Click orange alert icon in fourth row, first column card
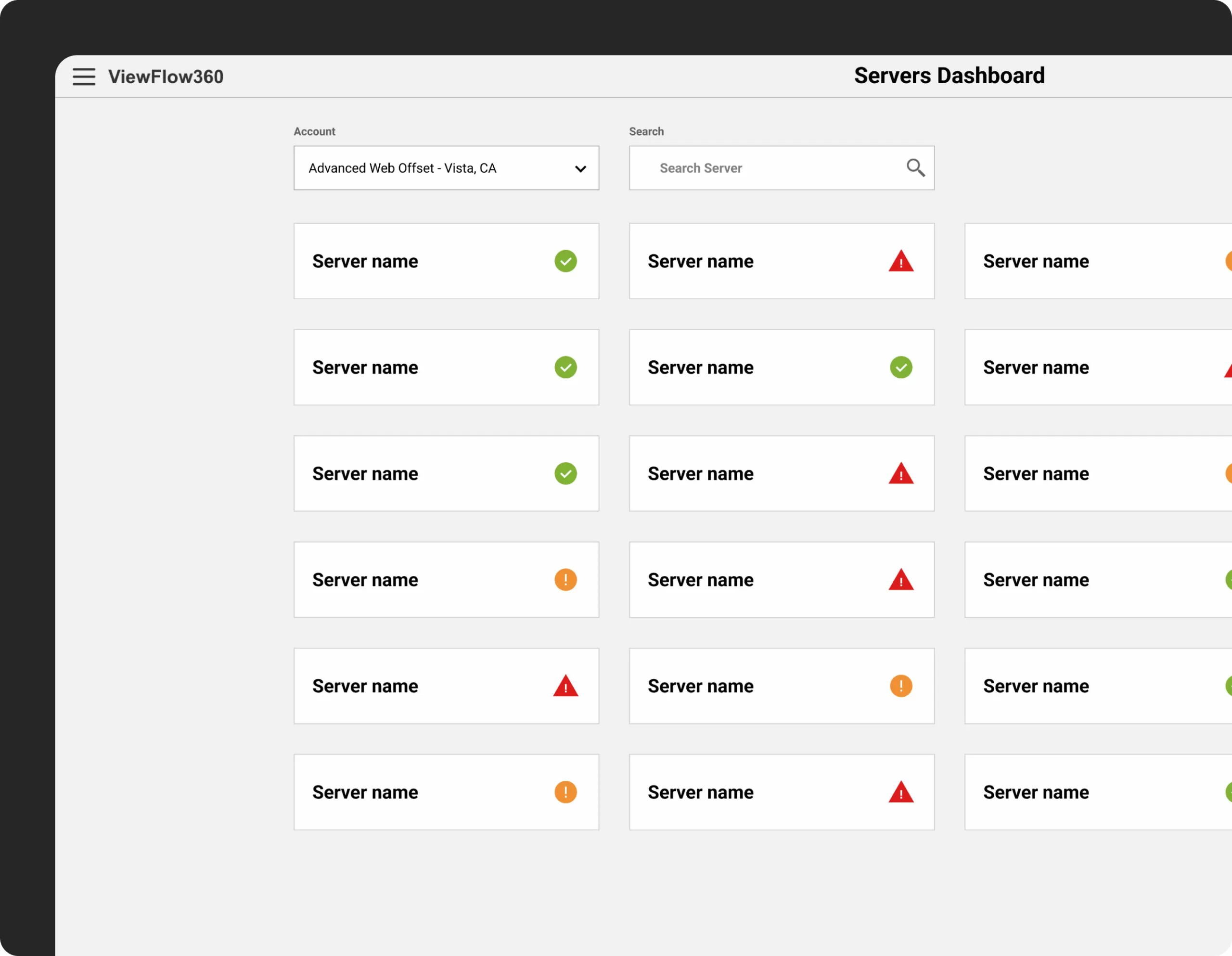Viewport: 1232px width, 956px height. [x=566, y=580]
